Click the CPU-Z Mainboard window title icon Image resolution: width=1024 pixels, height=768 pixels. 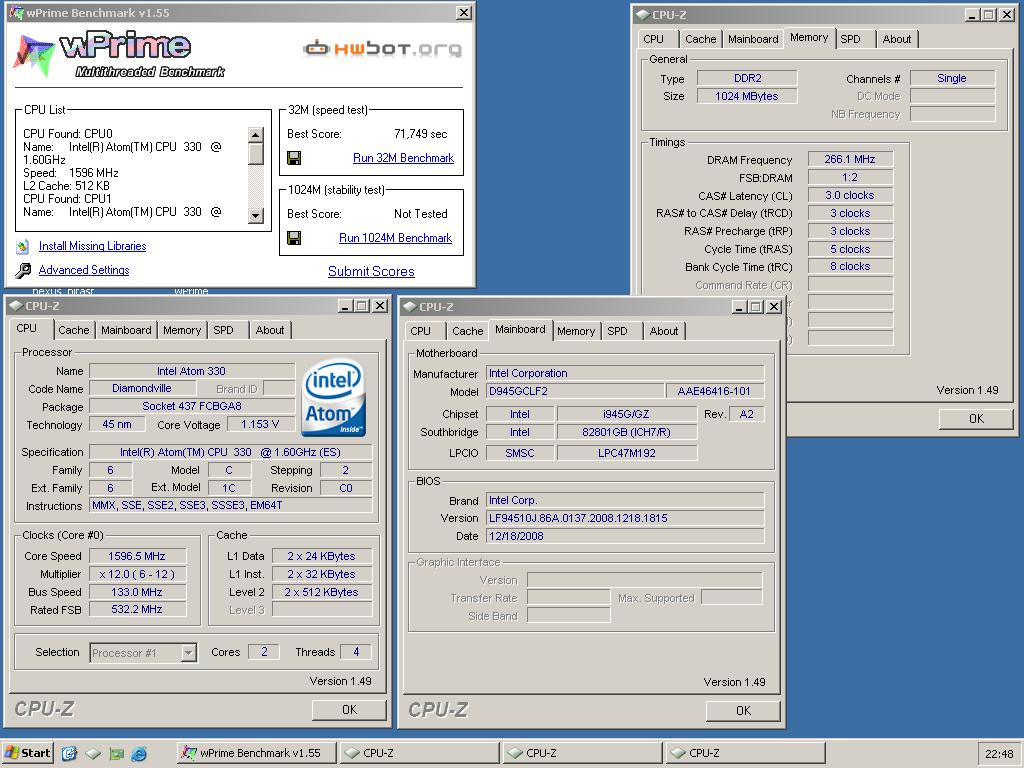click(x=410, y=306)
